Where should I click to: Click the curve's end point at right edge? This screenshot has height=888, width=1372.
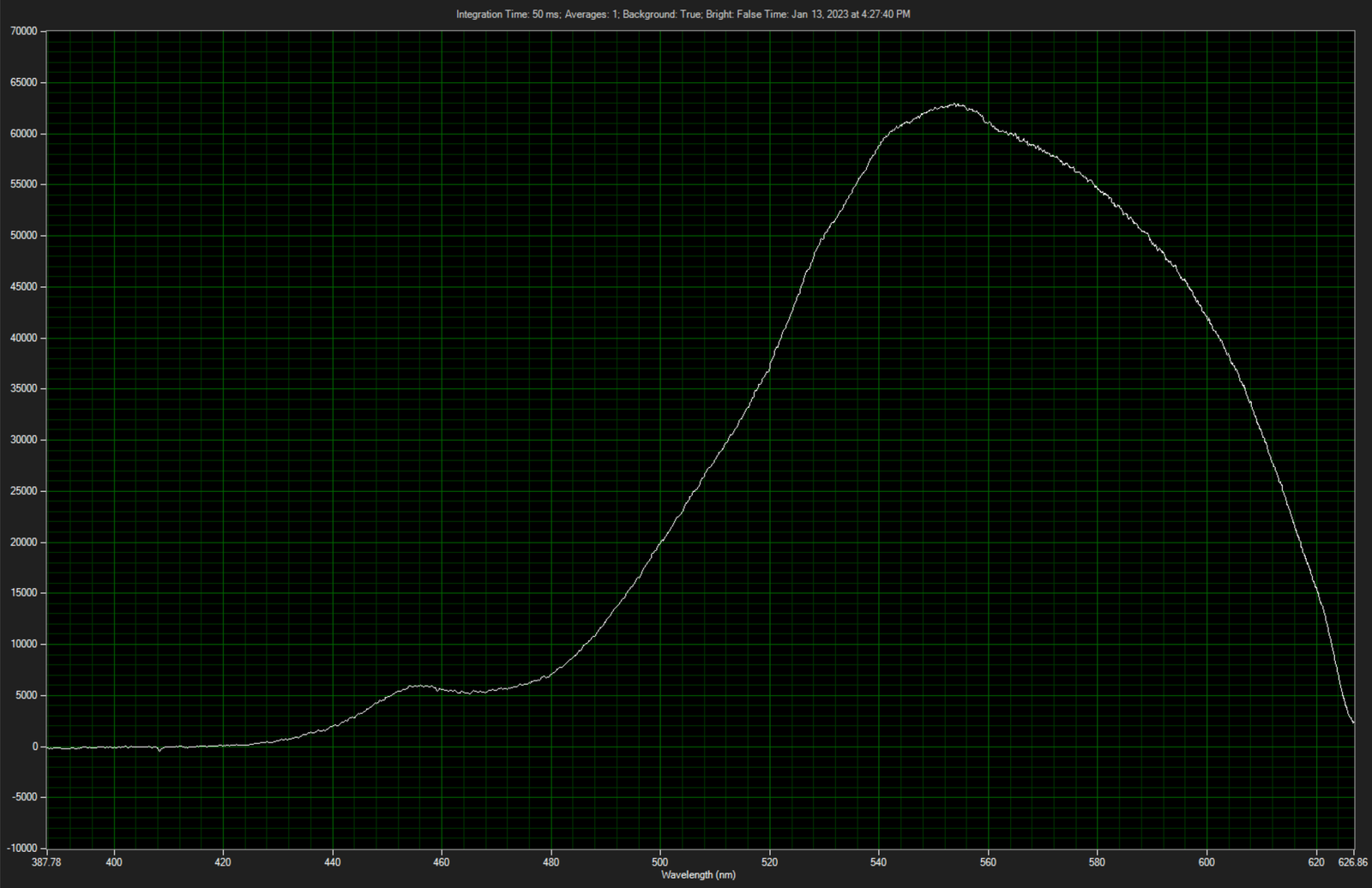tap(1353, 722)
